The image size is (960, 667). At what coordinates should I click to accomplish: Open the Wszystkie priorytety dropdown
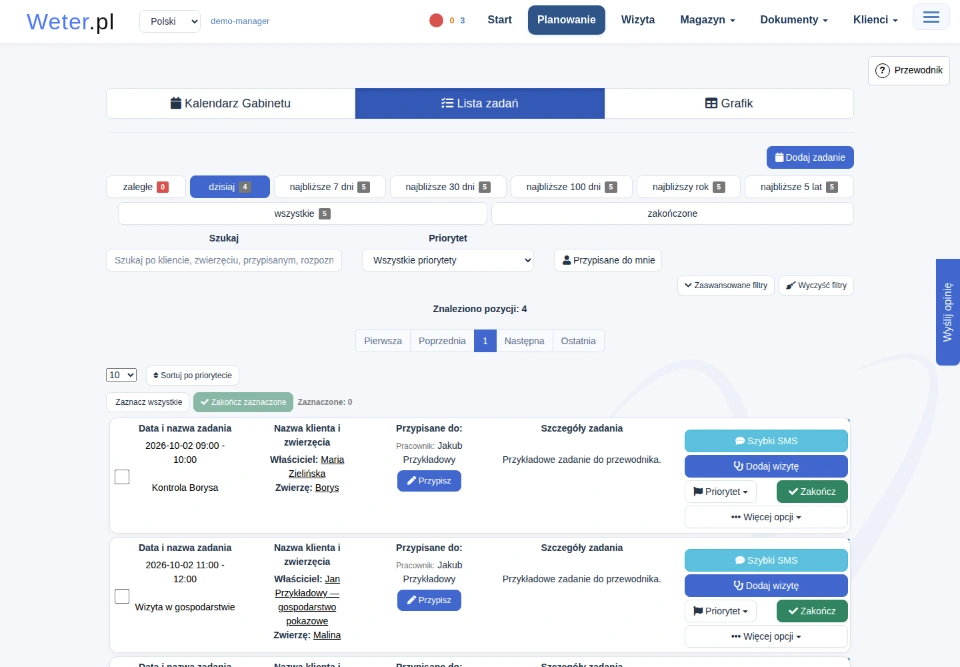(x=448, y=260)
